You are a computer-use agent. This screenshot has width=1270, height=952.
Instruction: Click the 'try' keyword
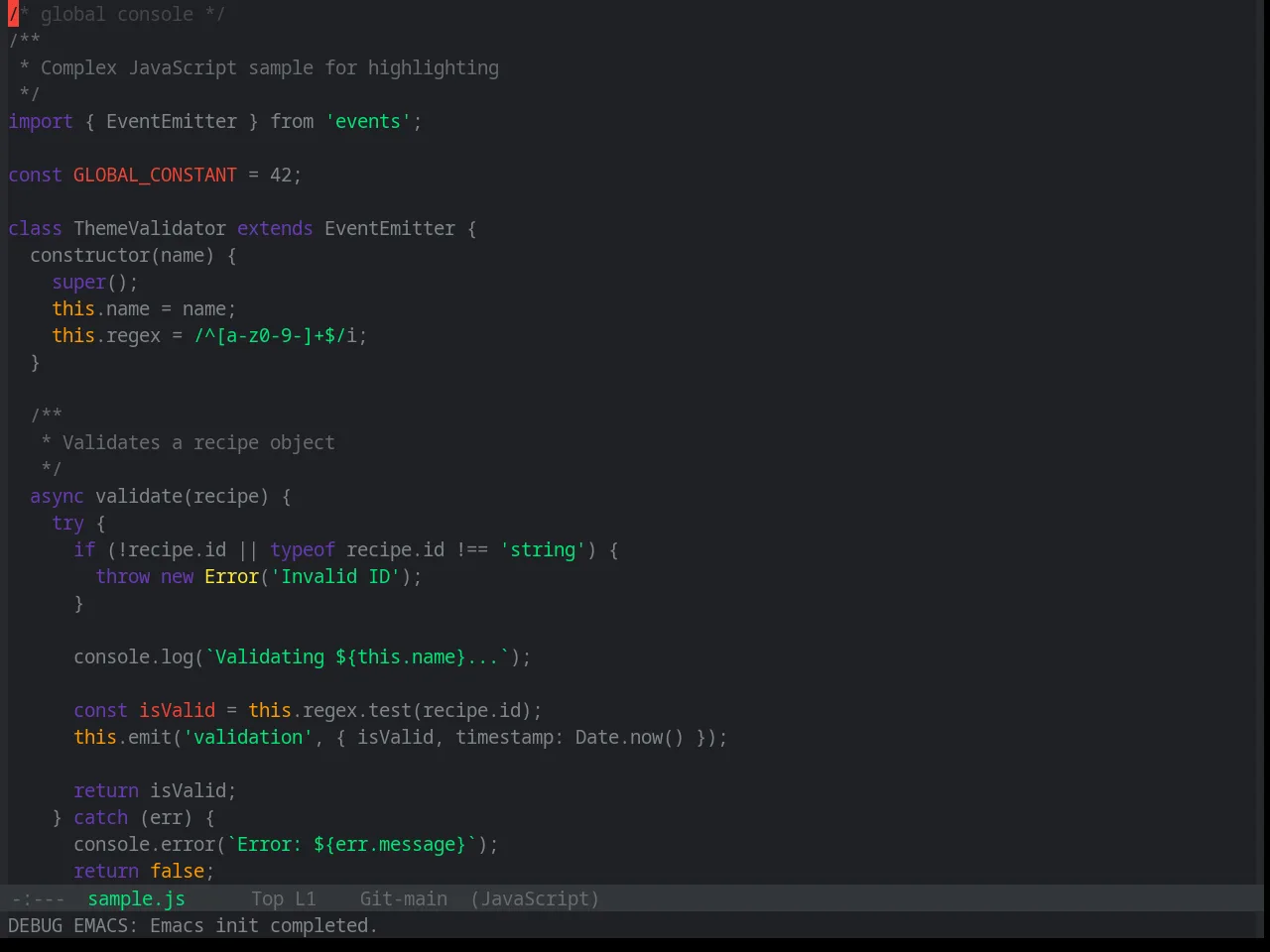click(67, 523)
